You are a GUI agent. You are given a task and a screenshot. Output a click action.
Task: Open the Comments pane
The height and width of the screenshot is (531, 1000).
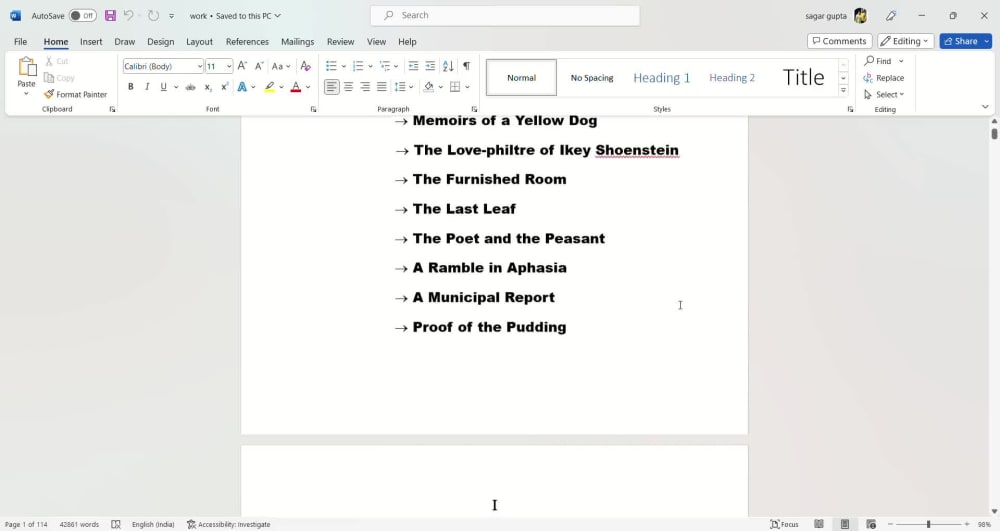tap(839, 41)
